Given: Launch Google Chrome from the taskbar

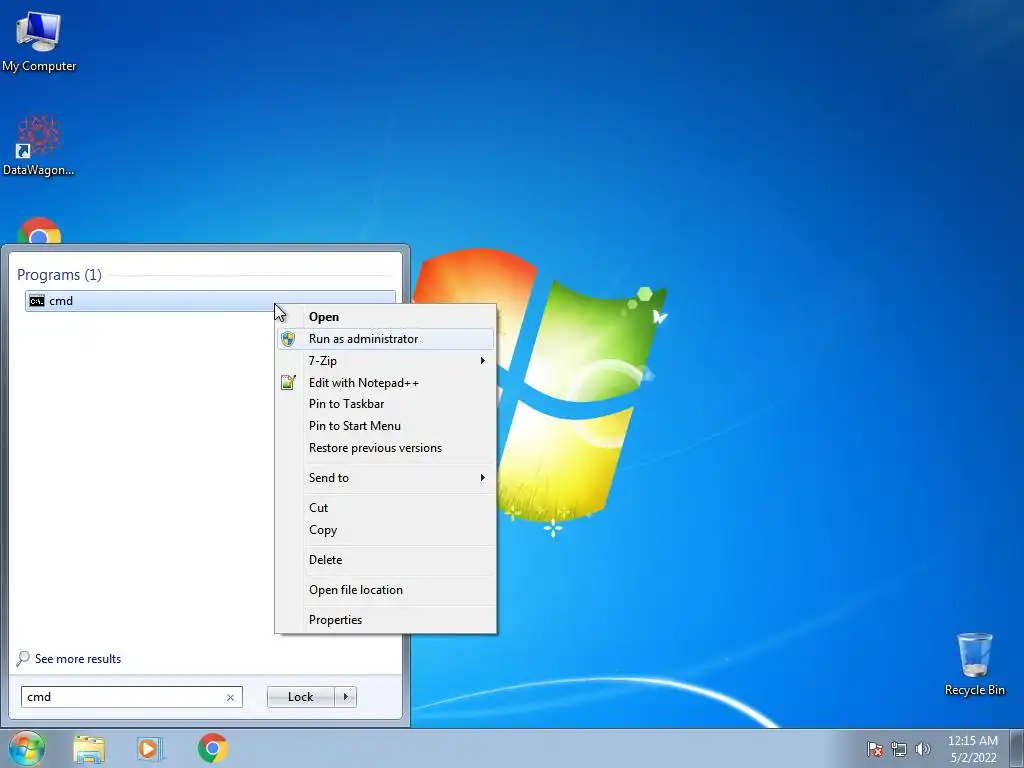Looking at the screenshot, I should click(213, 748).
